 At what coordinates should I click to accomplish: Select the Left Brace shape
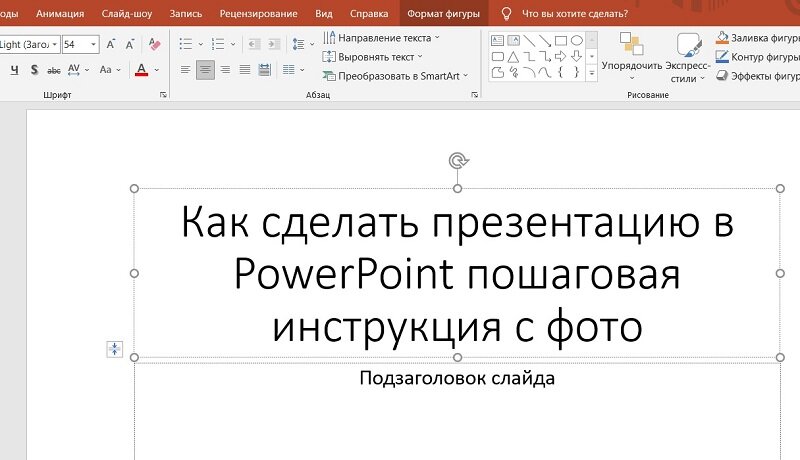(561, 72)
